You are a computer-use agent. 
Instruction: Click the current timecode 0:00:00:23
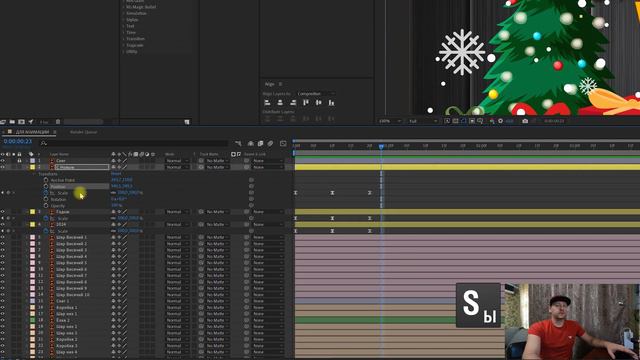[18, 141]
